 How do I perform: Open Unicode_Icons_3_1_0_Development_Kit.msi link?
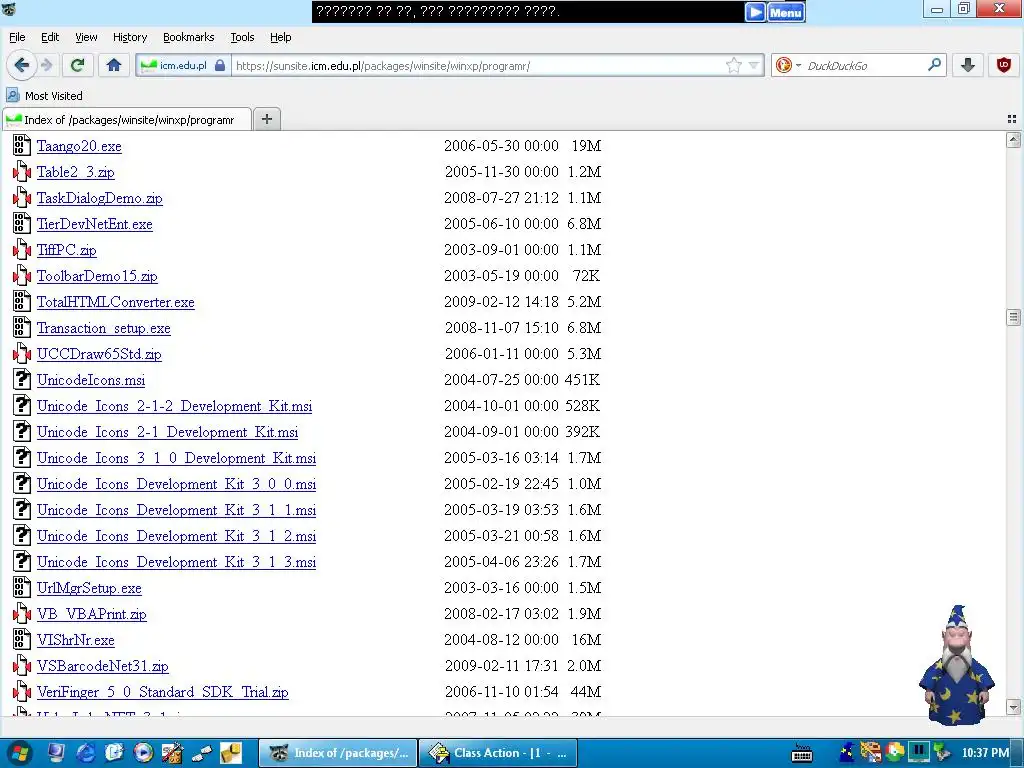click(x=176, y=458)
